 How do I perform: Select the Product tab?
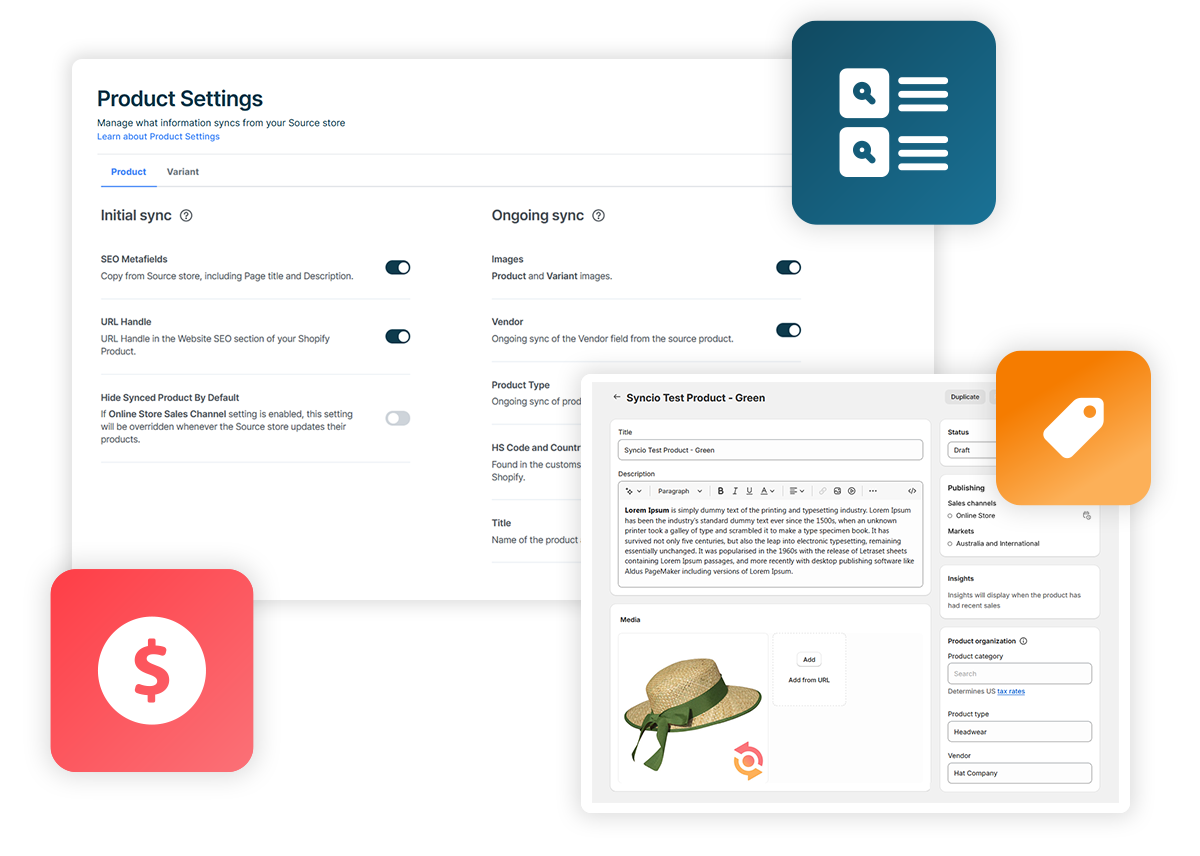click(x=128, y=171)
